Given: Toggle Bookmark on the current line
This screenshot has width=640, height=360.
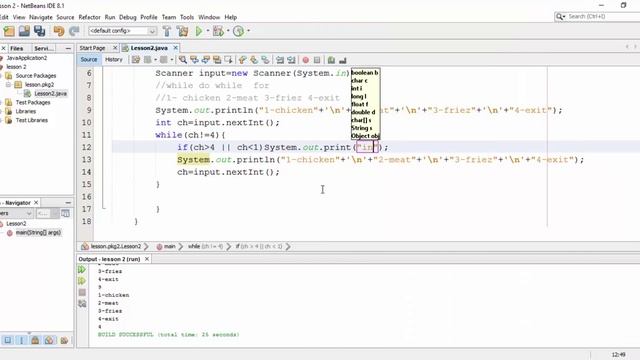Looking at the screenshot, I should (265, 60).
